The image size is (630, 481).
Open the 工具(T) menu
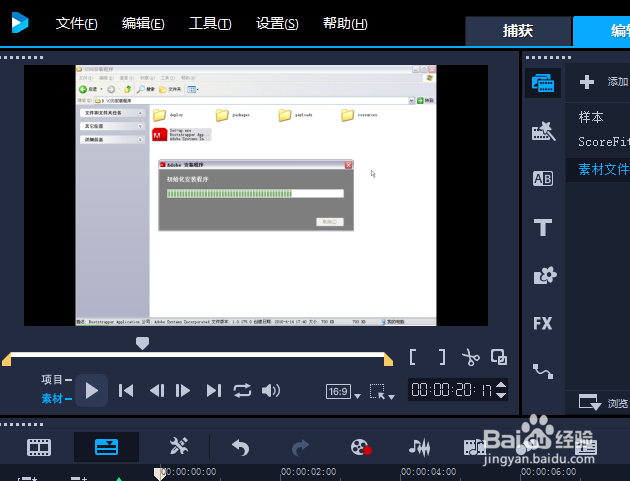tap(210, 23)
